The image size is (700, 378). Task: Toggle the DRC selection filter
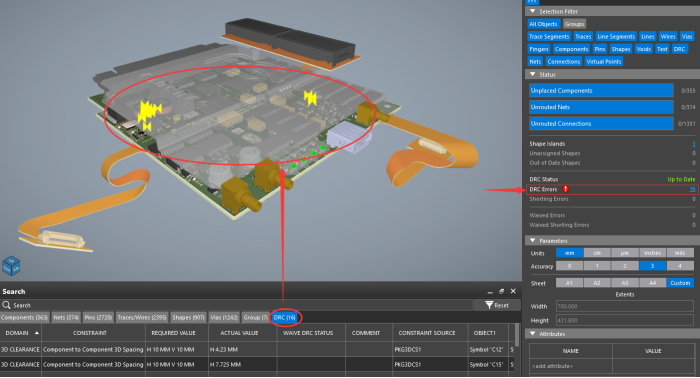679,49
